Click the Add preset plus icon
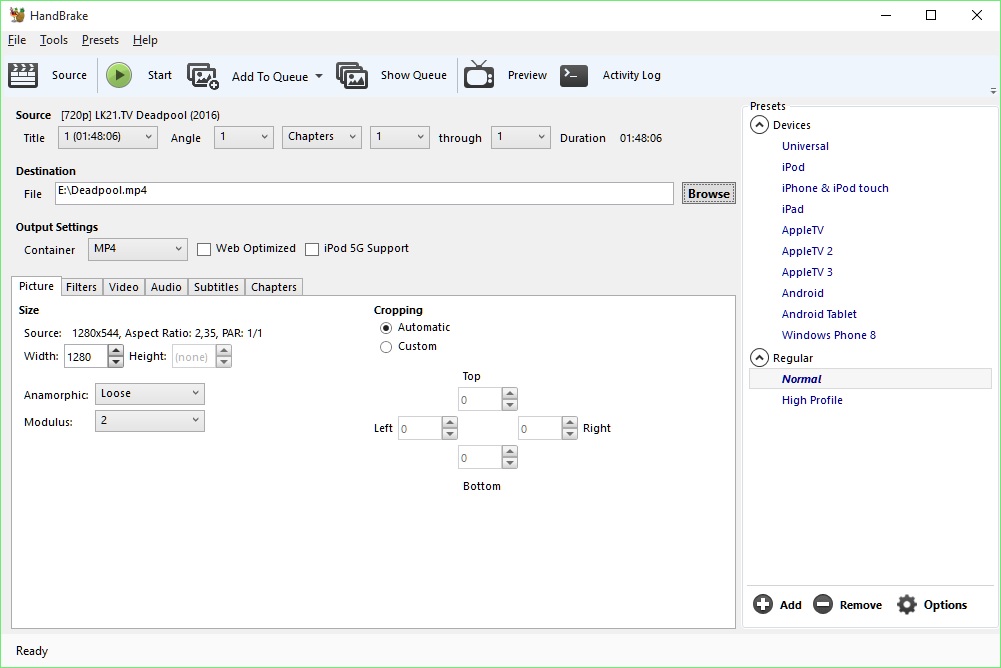The image size is (1001, 668). point(763,604)
